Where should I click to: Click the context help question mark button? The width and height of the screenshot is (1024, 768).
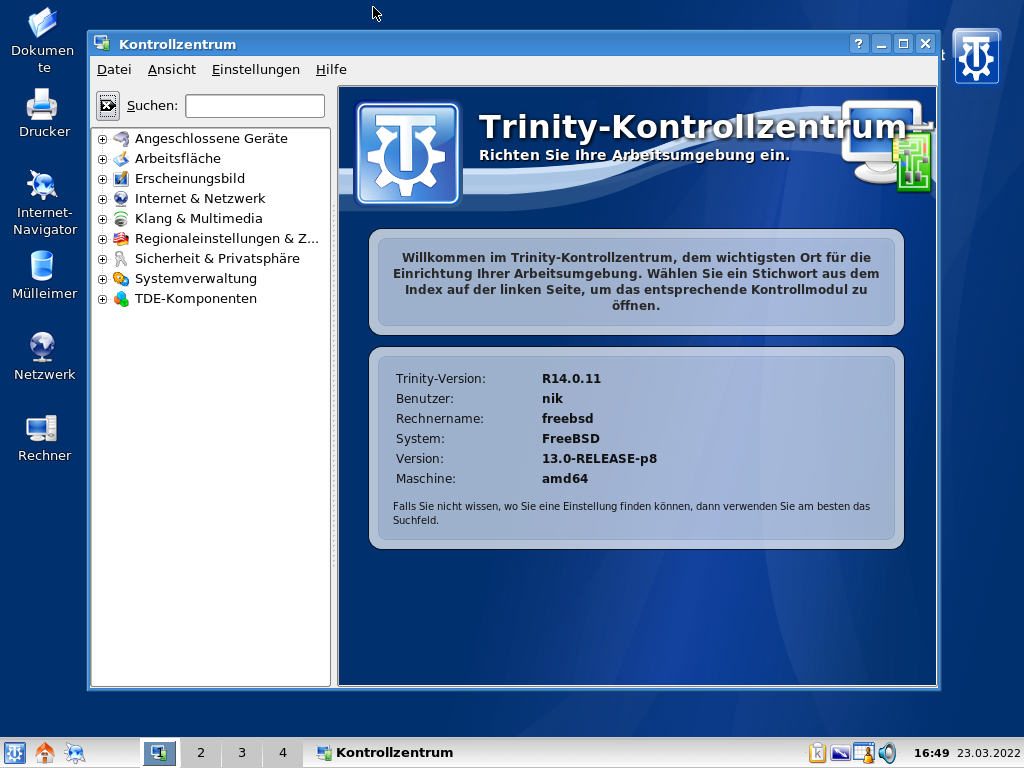[x=859, y=44]
